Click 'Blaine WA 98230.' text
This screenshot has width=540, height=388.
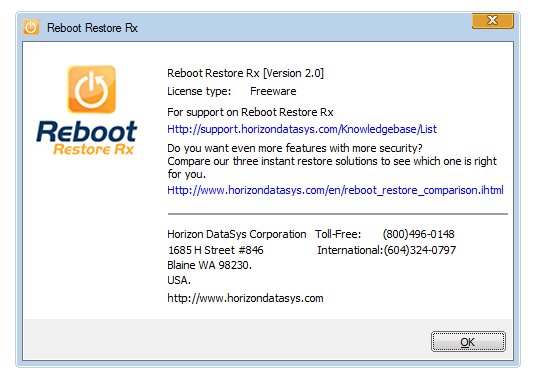[x=209, y=265]
